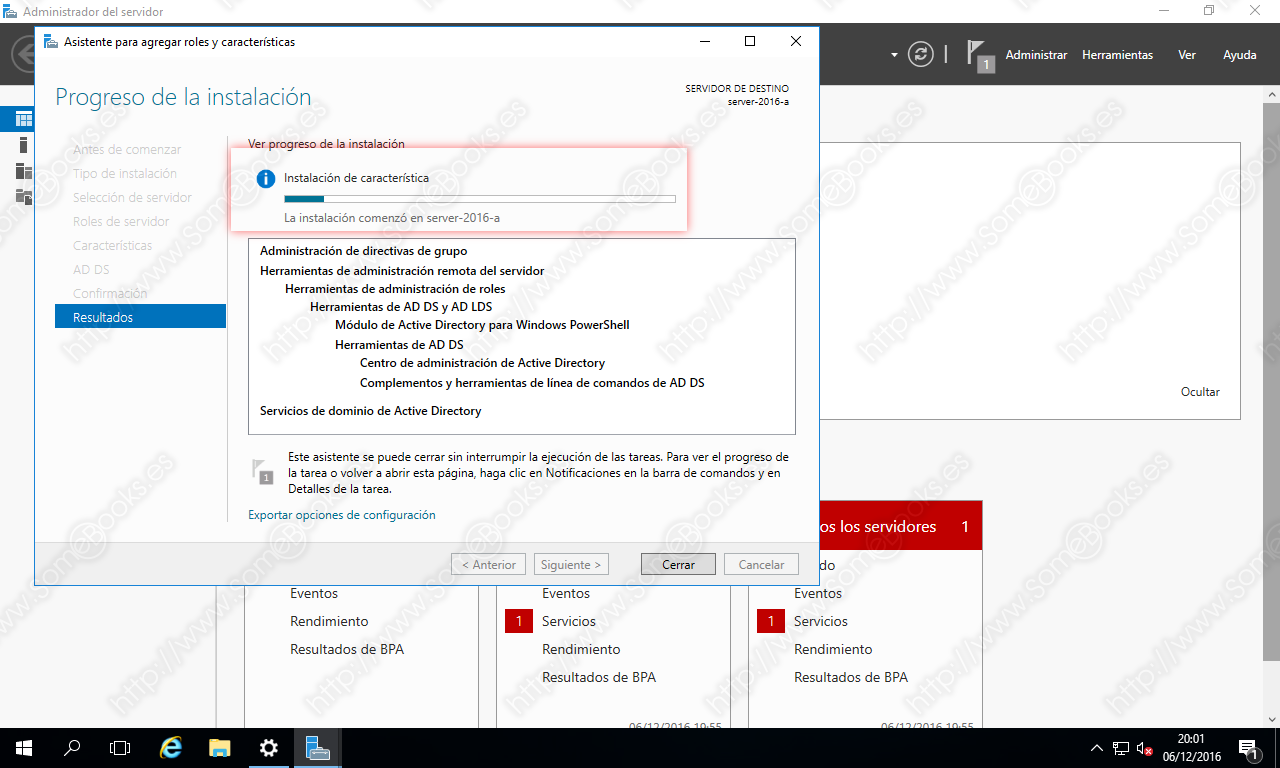Open the server selection dropdown arrow
The height and width of the screenshot is (768, 1280).
click(x=893, y=54)
